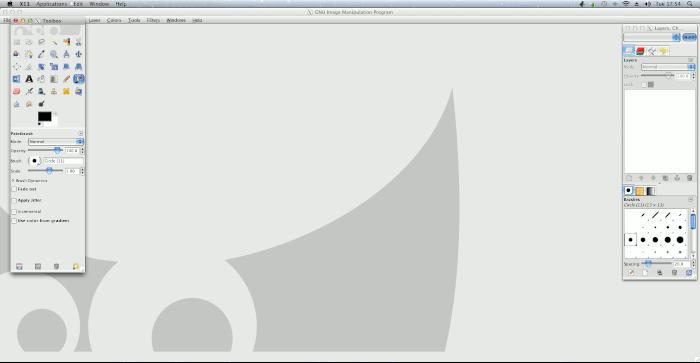Viewport: 700px width, 363px height.
Task: Click the brush Spacing slider
Action: click(656, 264)
